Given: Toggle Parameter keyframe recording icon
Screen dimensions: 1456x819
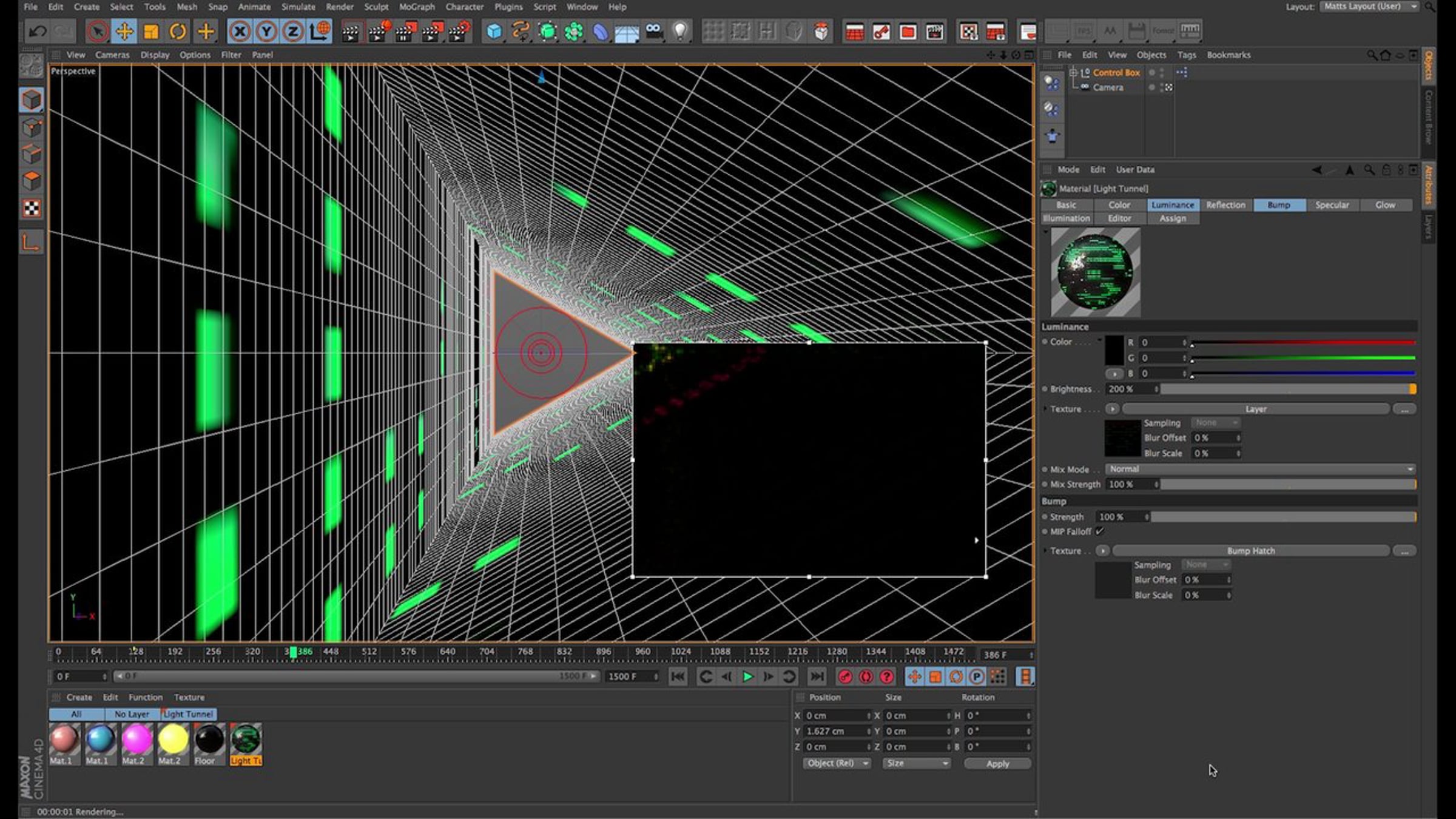Looking at the screenshot, I should 977,676.
